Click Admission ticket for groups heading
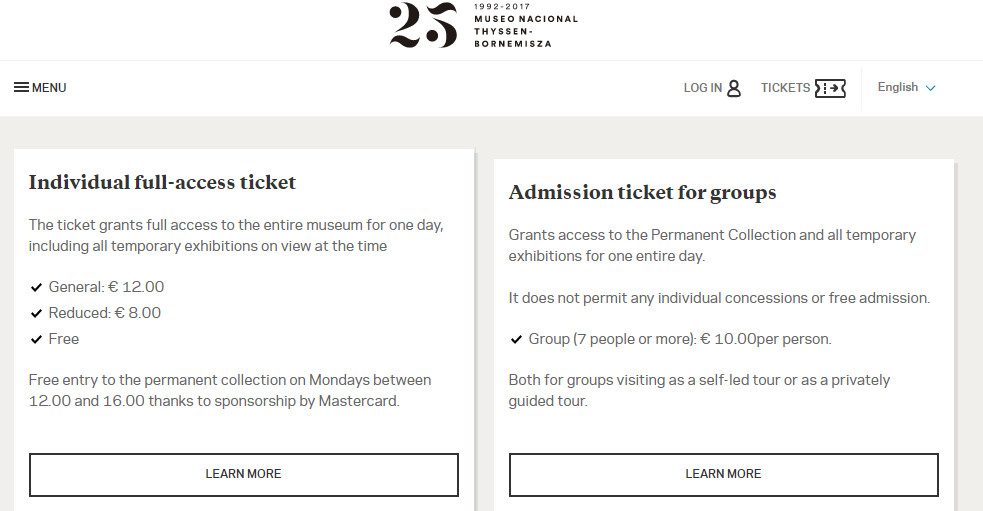983x511 pixels. click(643, 192)
